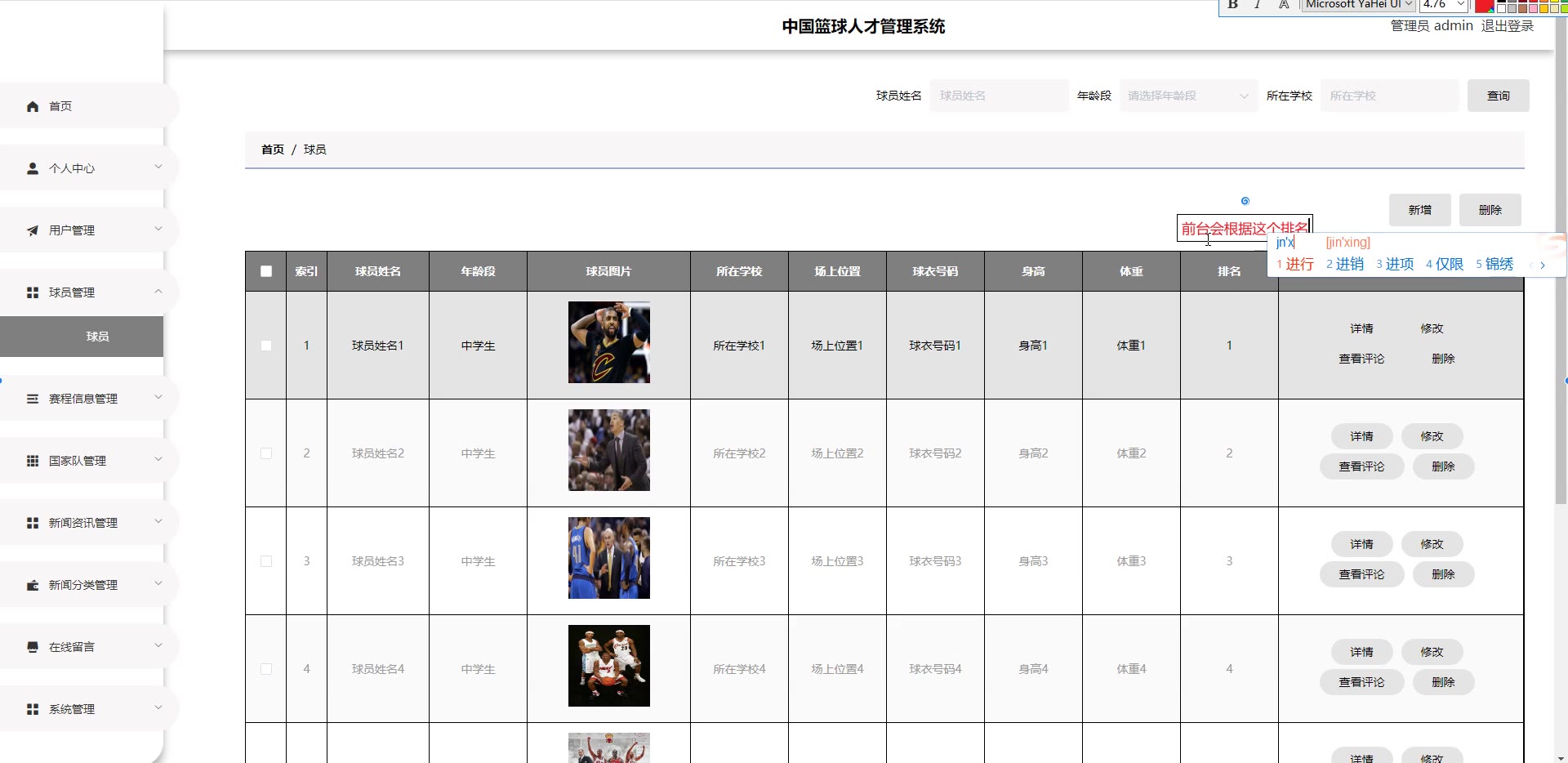Choose IME candidate 1 进行
1568x763 pixels.
click(x=1295, y=264)
